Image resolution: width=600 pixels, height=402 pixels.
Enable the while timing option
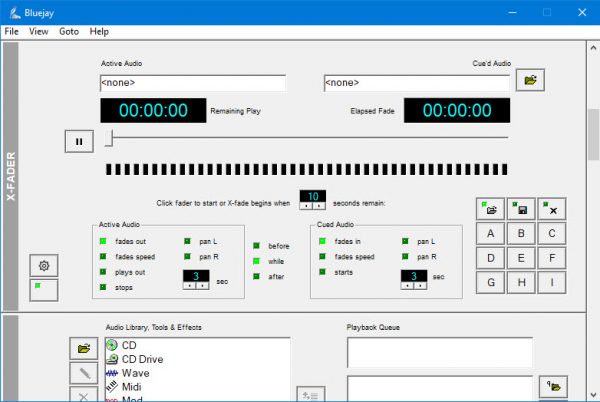point(256,261)
